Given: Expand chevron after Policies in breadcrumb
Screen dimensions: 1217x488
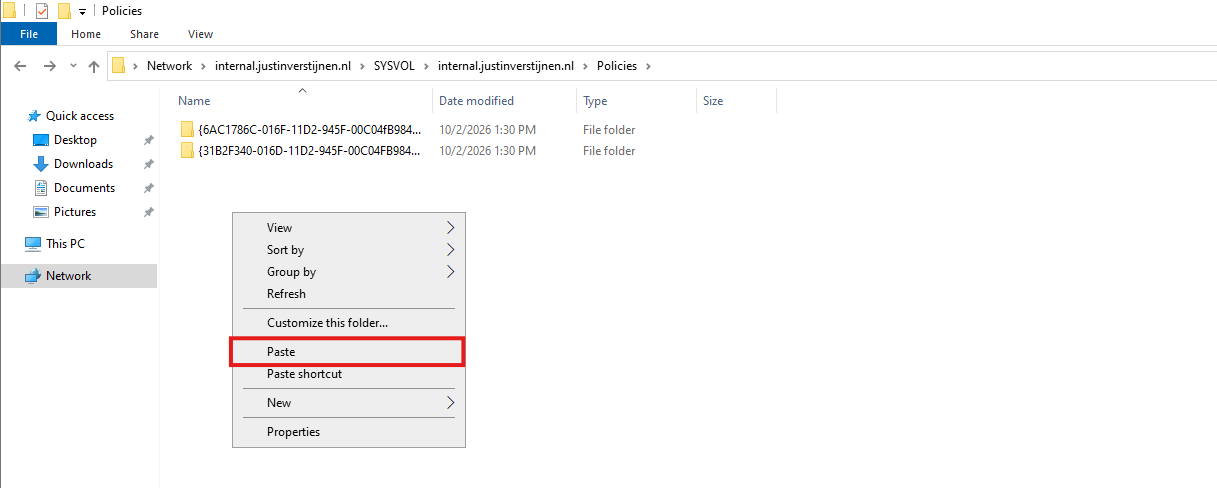Looking at the screenshot, I should tap(648, 66).
